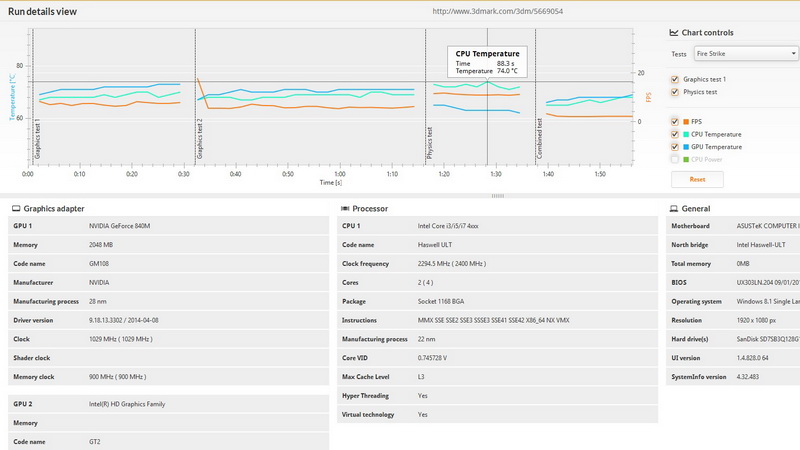Screen dimensions: 800x450
Task: Select the 1029 MHz clock value
Action: [x=120, y=339]
